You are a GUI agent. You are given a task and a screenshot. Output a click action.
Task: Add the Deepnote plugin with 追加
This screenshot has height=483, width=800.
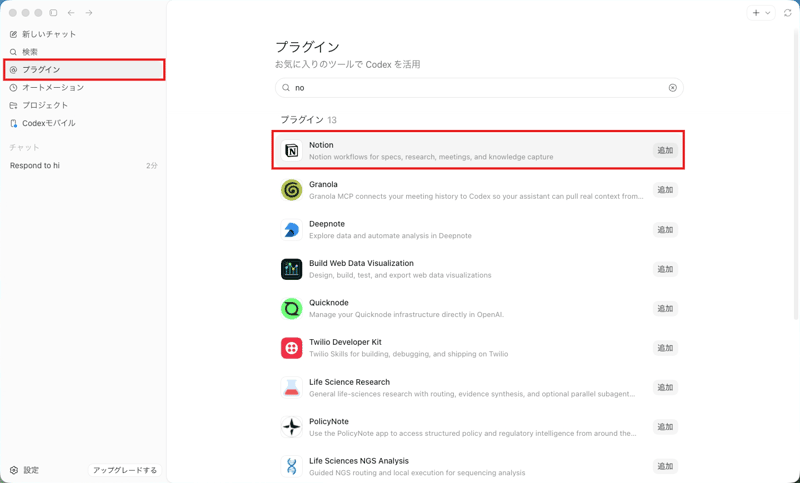(665, 230)
